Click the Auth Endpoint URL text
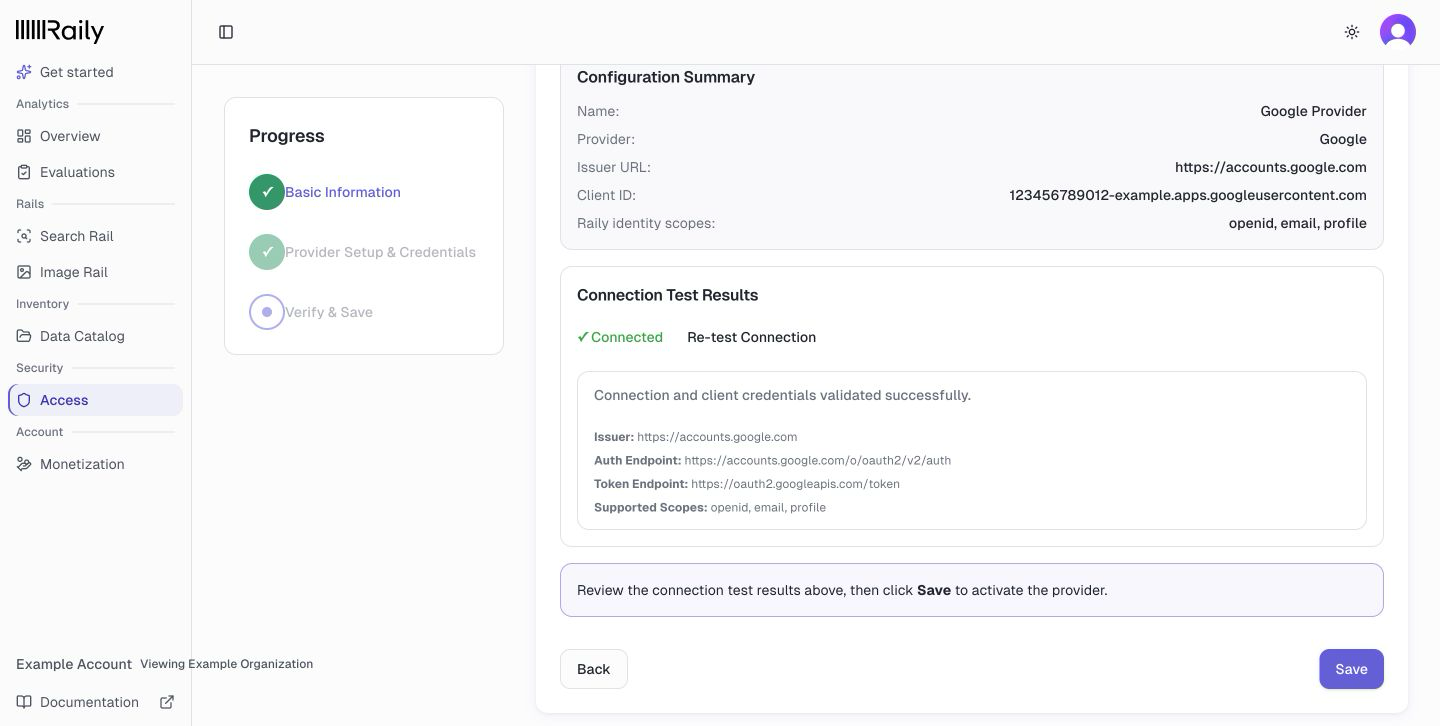 point(818,461)
